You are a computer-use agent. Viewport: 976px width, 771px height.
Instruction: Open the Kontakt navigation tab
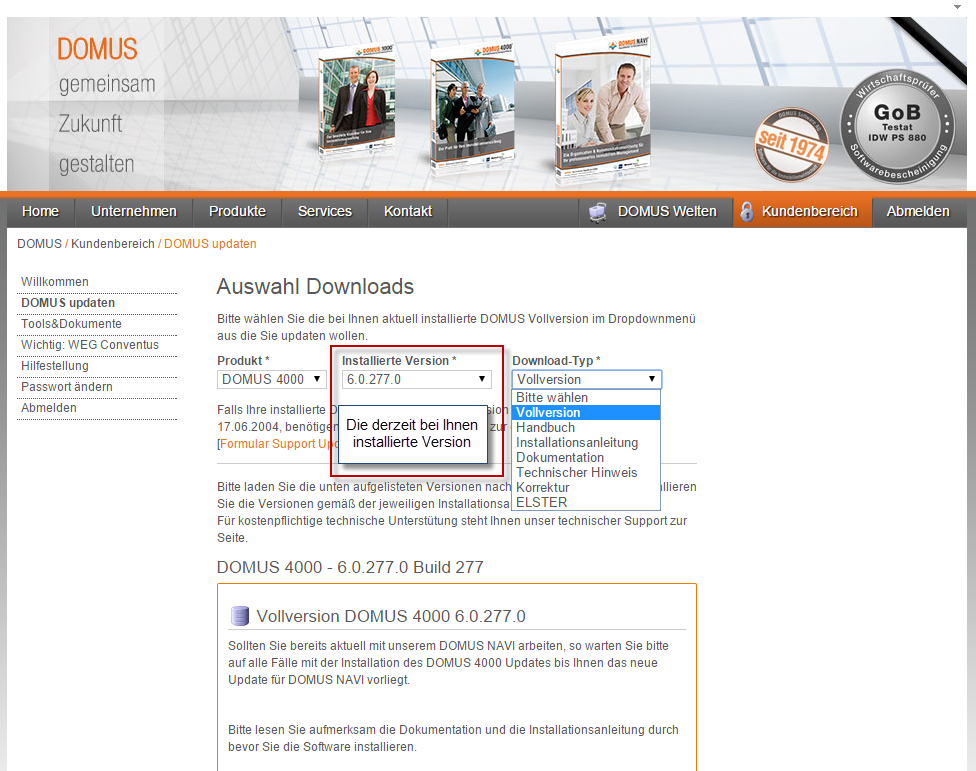click(x=408, y=212)
